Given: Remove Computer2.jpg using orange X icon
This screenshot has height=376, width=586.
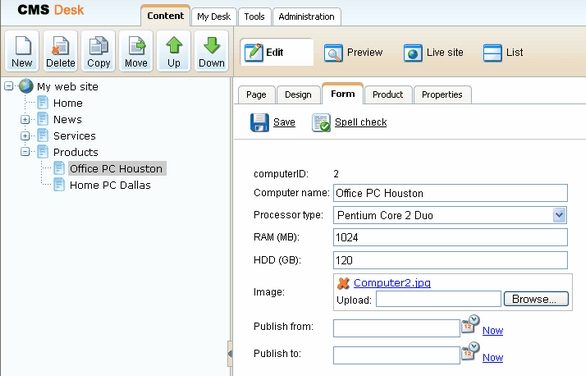Looking at the screenshot, I should point(343,283).
